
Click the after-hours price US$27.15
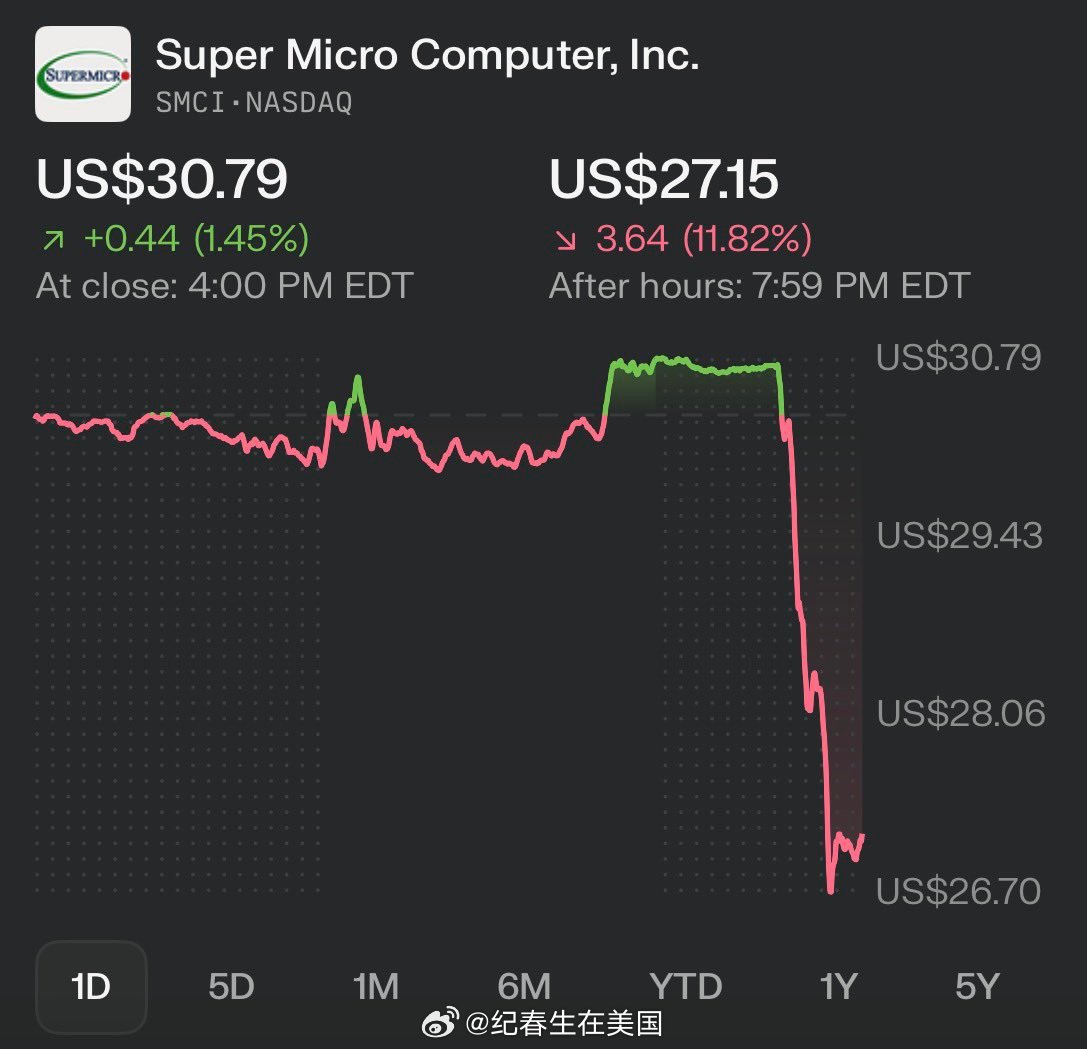[663, 180]
